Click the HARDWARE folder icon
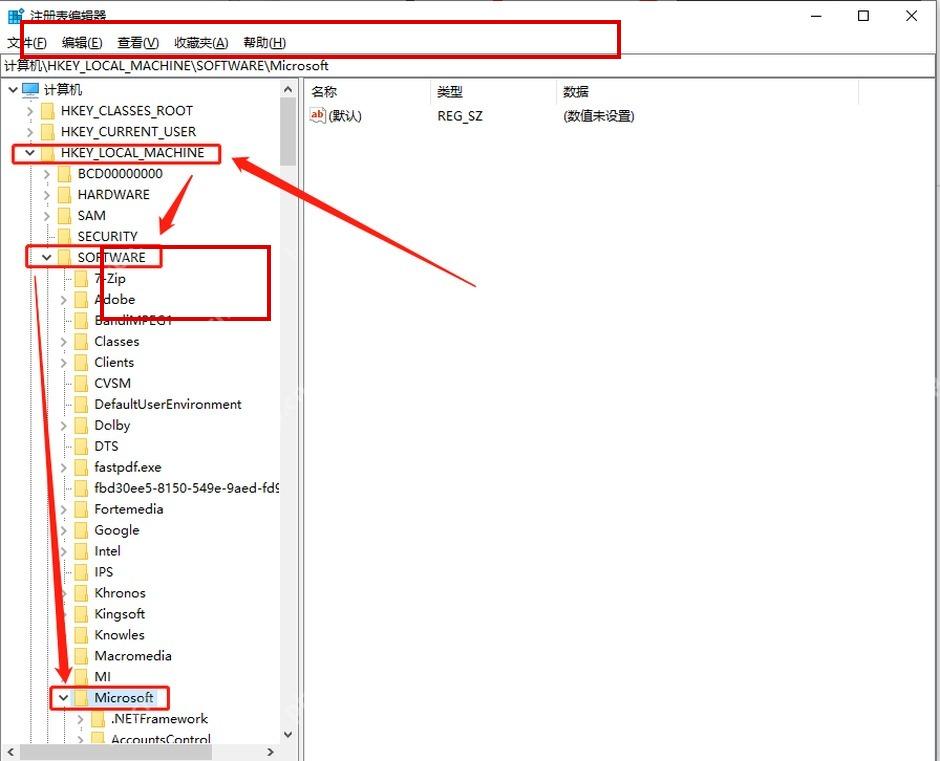The height and width of the screenshot is (761, 940). coord(64,195)
